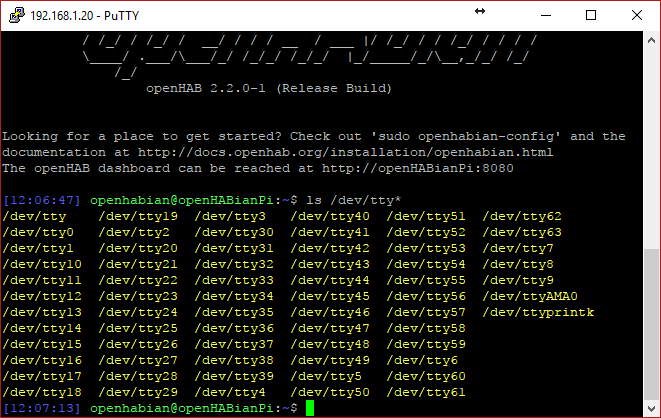Click the [12:06:47] timestamp in prompt
Image resolution: width=661 pixels, height=418 pixels.
(41, 200)
